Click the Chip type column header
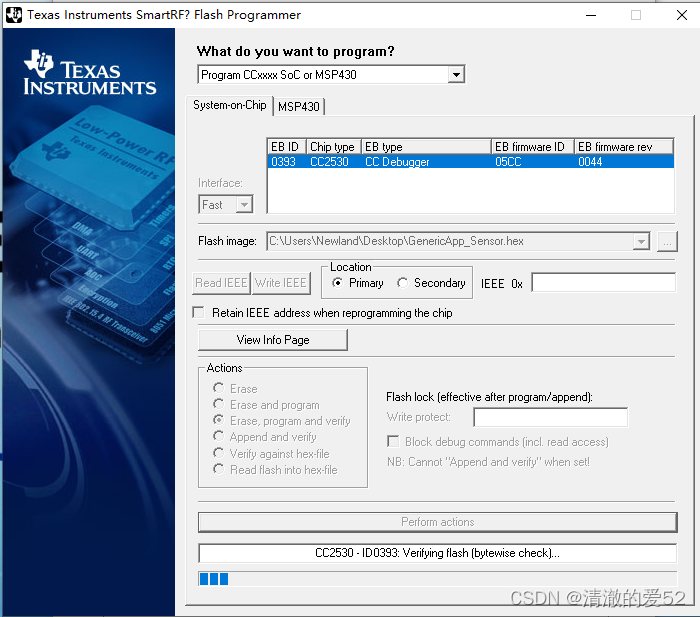 pyautogui.click(x=333, y=147)
